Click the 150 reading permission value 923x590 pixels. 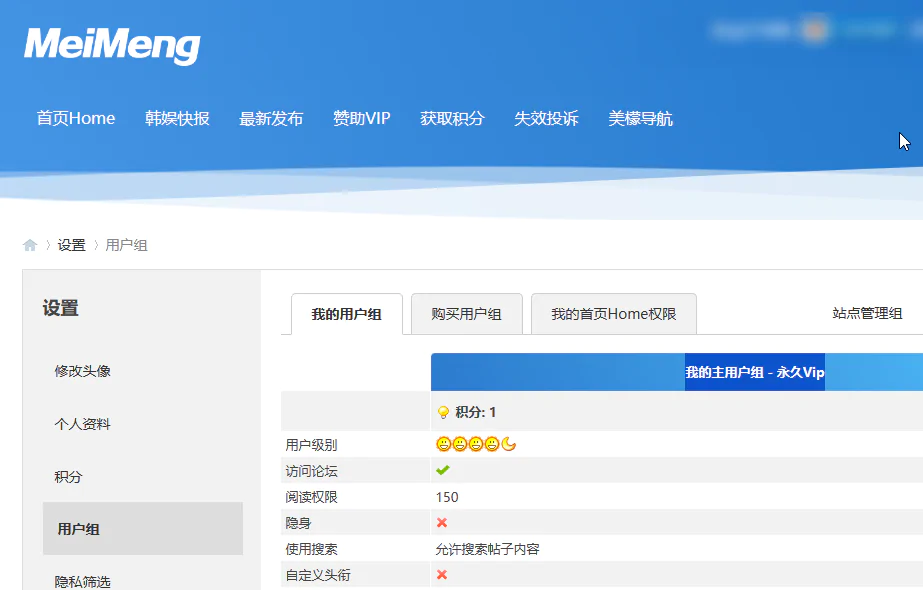pyautogui.click(x=447, y=497)
